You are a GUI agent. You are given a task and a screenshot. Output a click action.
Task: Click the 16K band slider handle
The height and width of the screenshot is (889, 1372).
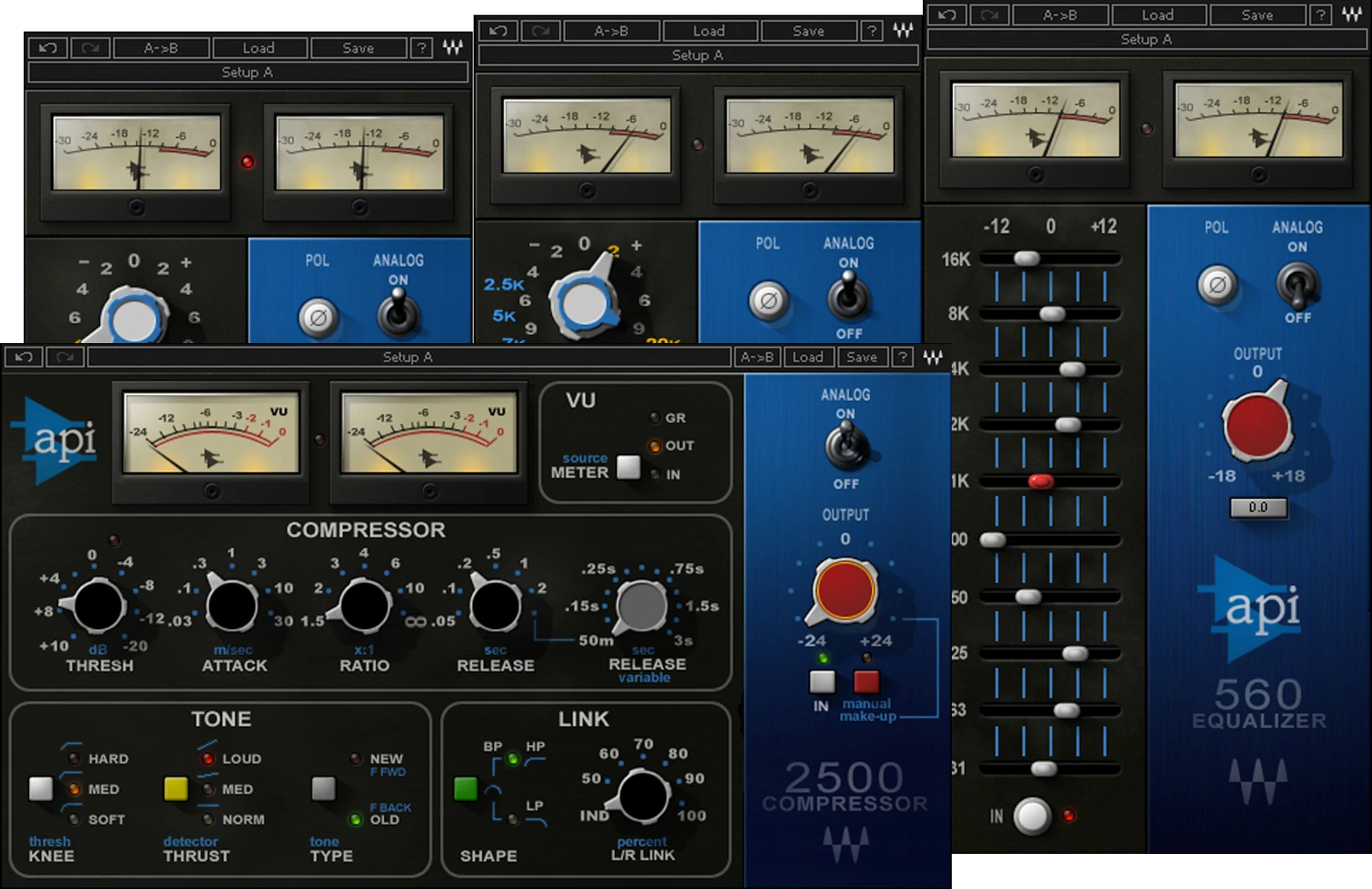point(1027,258)
